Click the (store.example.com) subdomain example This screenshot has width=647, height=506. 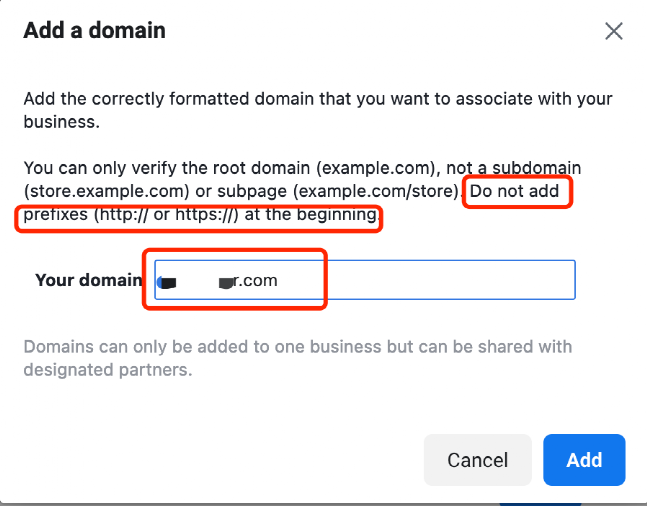[106, 191]
